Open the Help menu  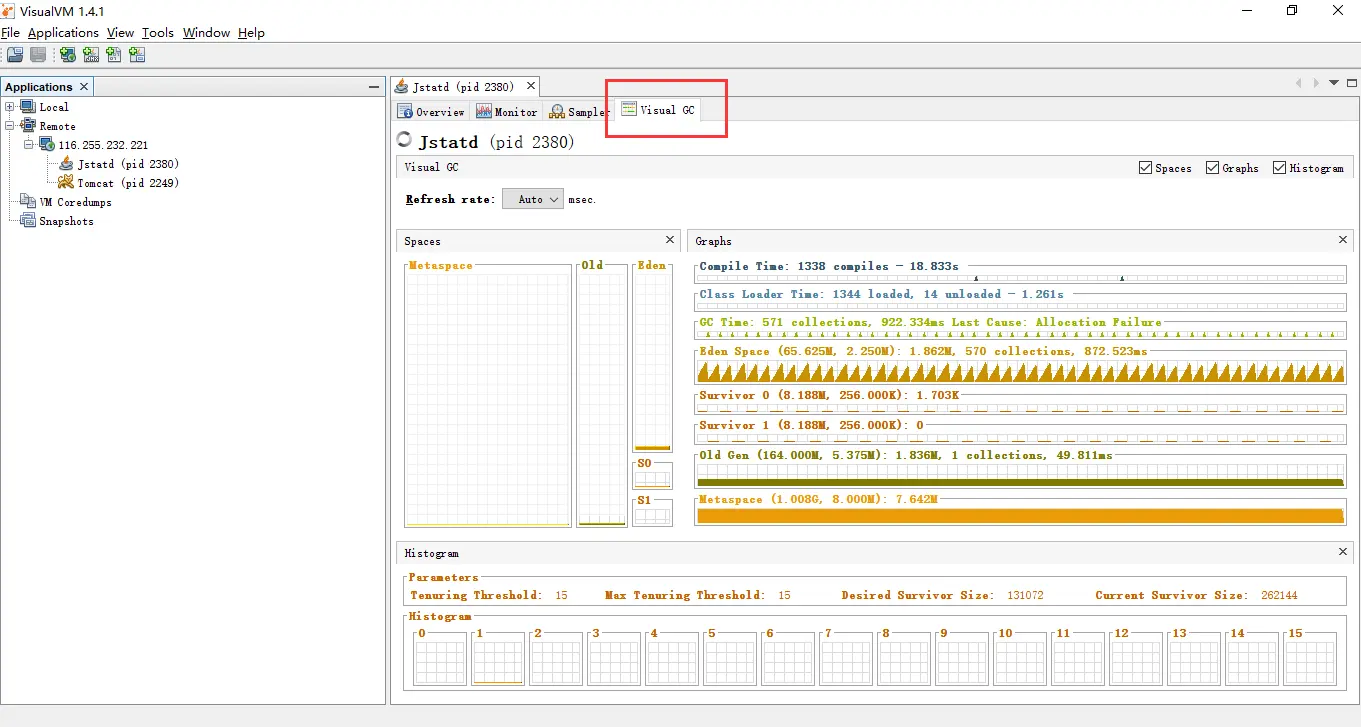251,33
